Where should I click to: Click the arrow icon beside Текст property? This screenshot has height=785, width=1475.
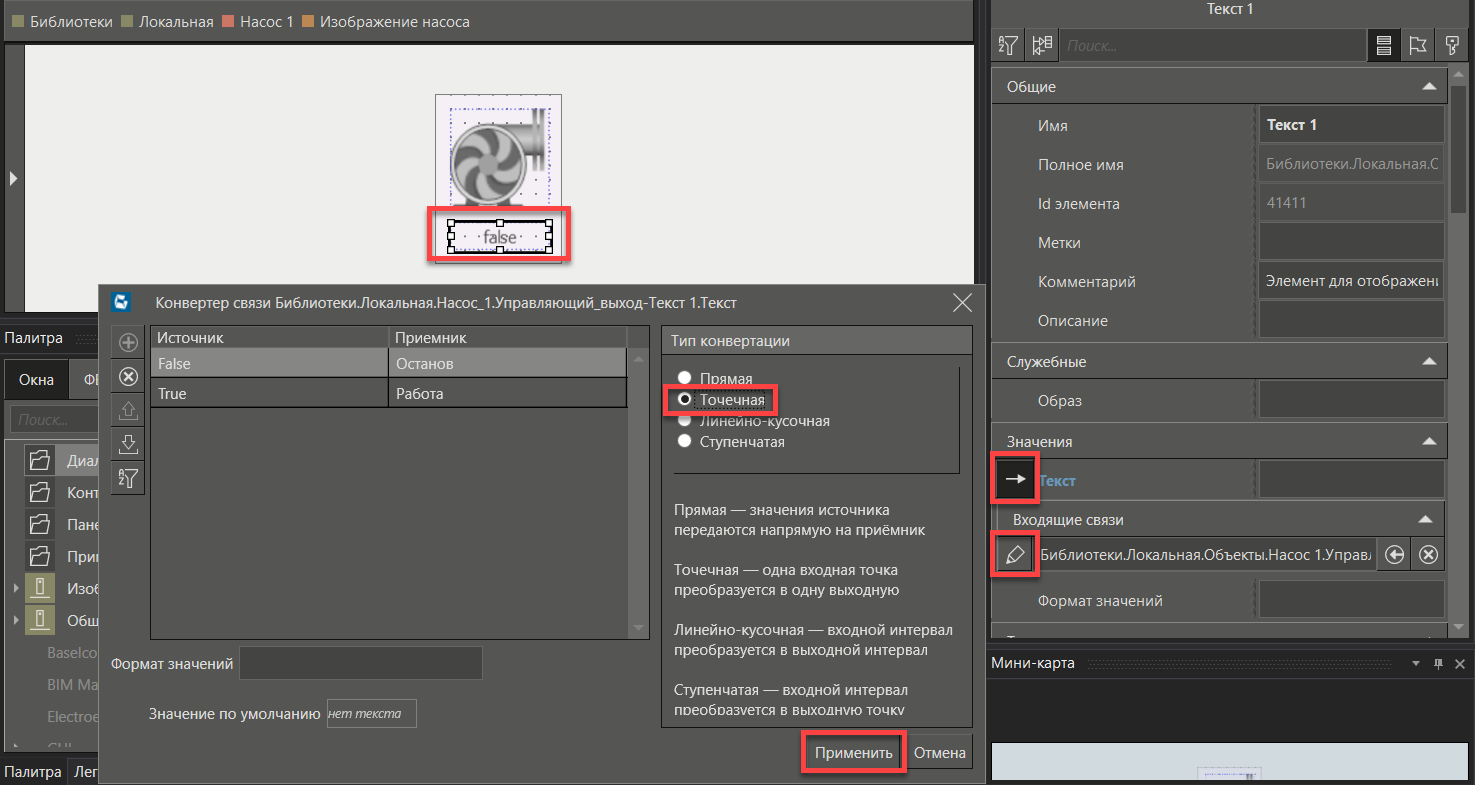pyautogui.click(x=1015, y=480)
